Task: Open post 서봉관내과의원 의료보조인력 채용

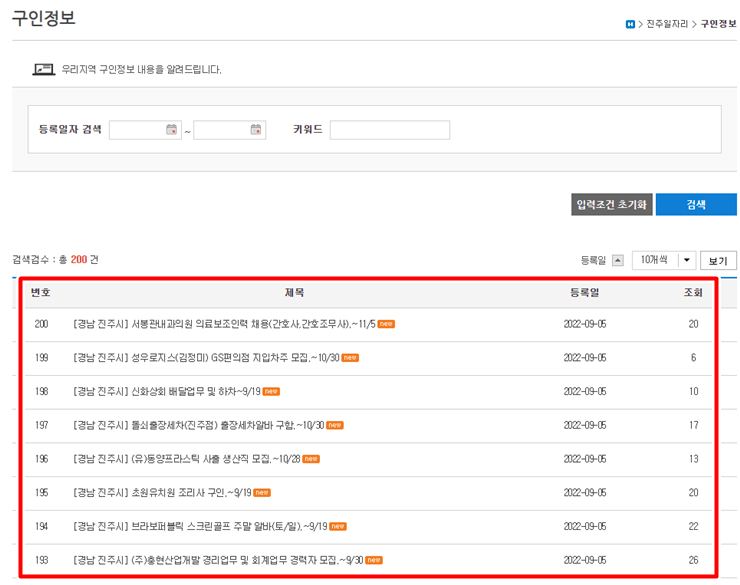Action: pyautogui.click(x=224, y=324)
